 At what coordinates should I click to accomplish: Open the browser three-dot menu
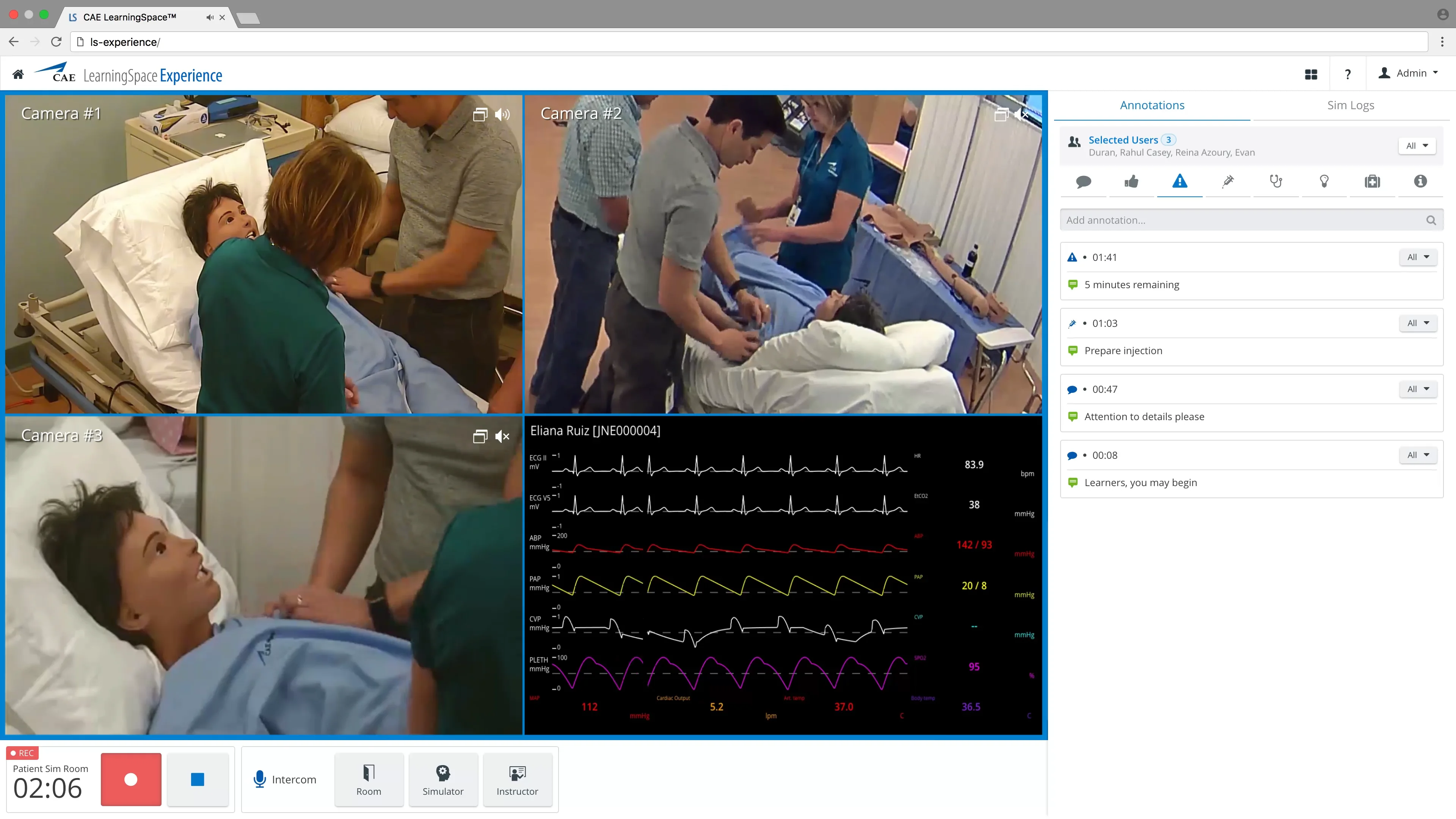[x=1442, y=42]
